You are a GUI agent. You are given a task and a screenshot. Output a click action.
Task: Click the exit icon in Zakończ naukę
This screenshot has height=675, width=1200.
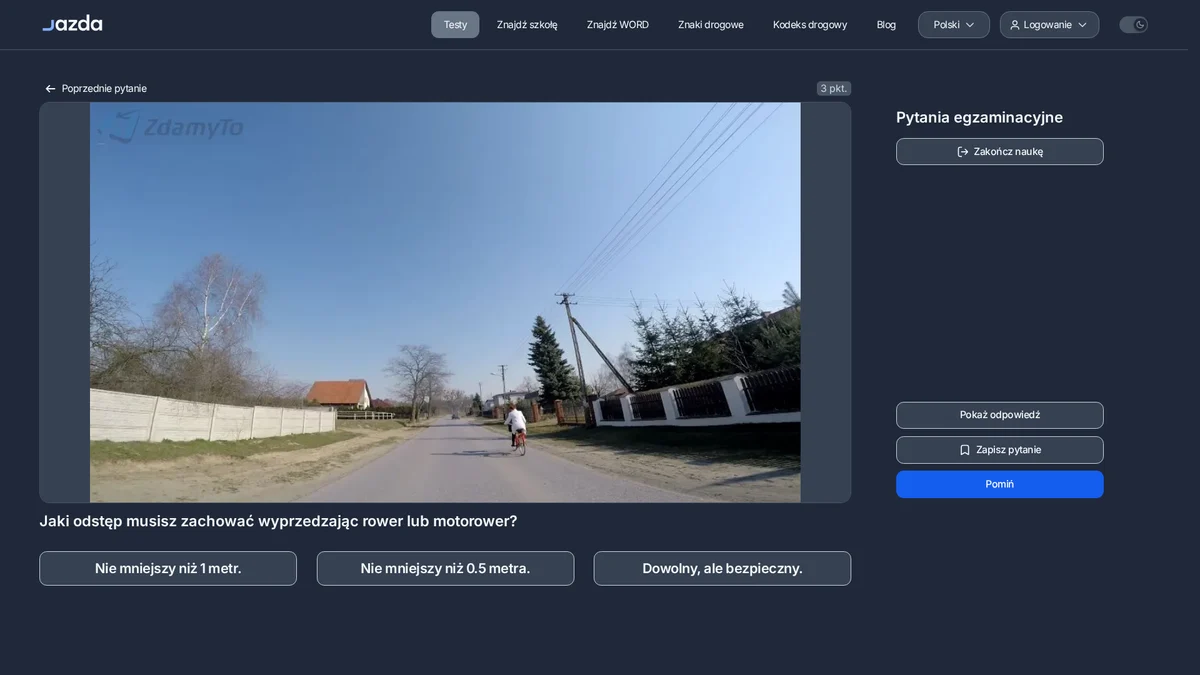tap(963, 152)
